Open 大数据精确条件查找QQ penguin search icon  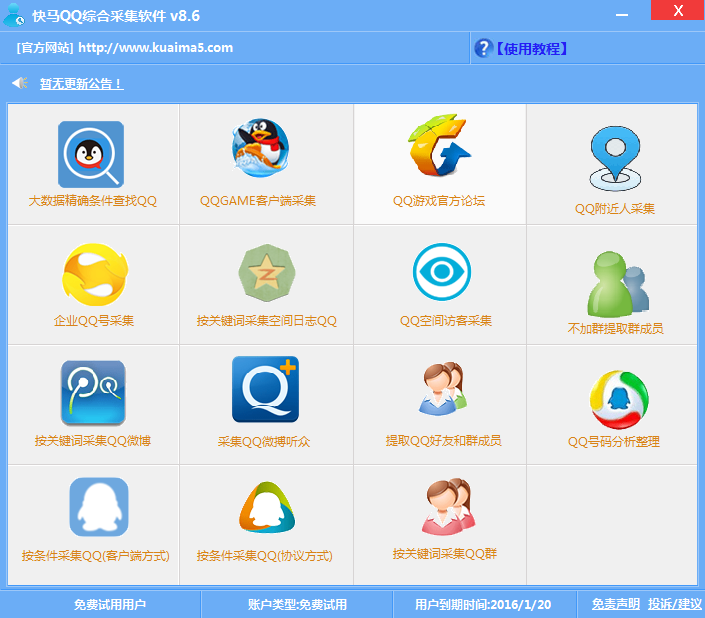coord(91,155)
